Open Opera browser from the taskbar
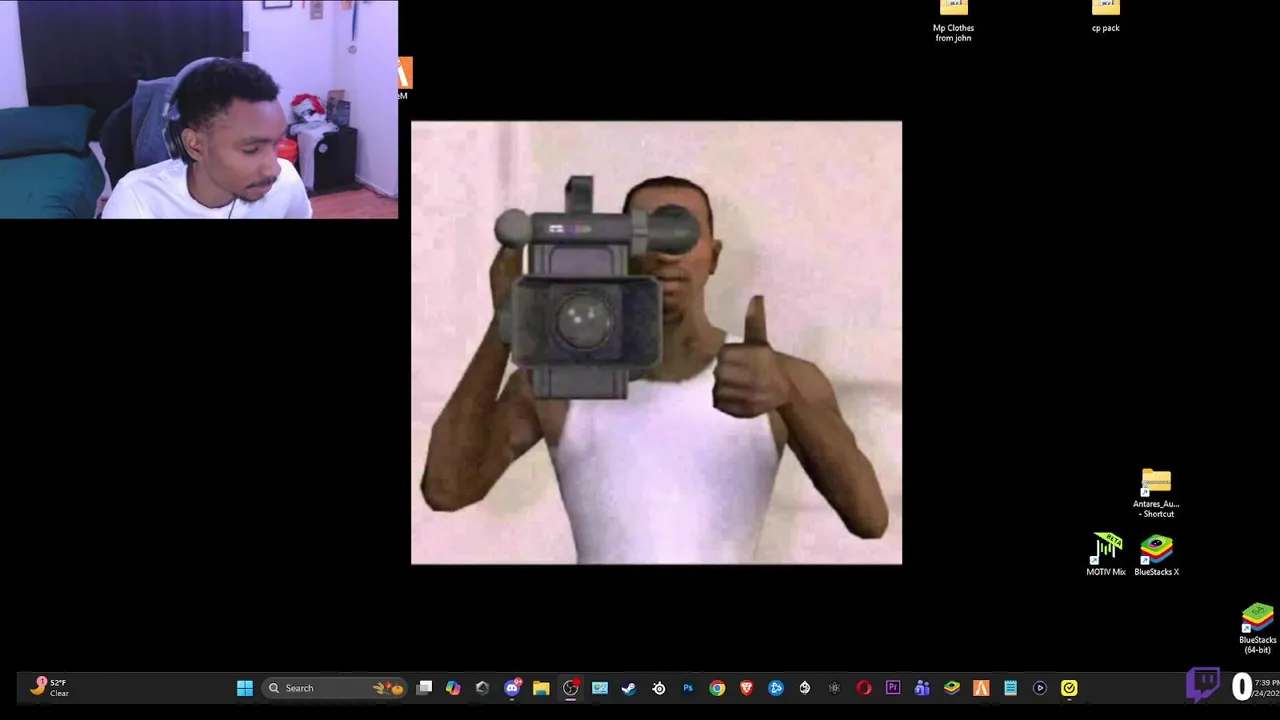1280x720 pixels. [864, 688]
